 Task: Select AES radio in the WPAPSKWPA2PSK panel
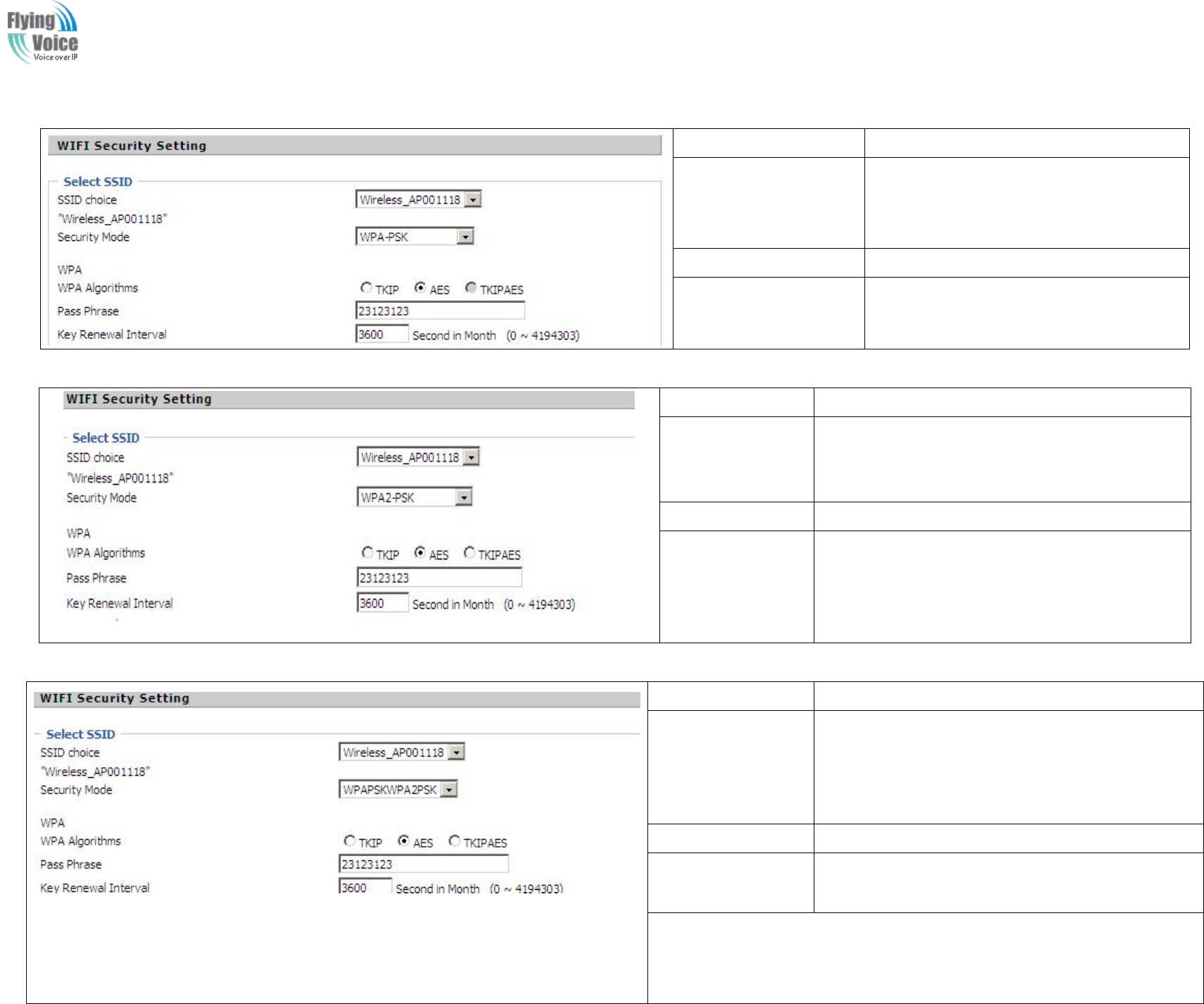404,841
